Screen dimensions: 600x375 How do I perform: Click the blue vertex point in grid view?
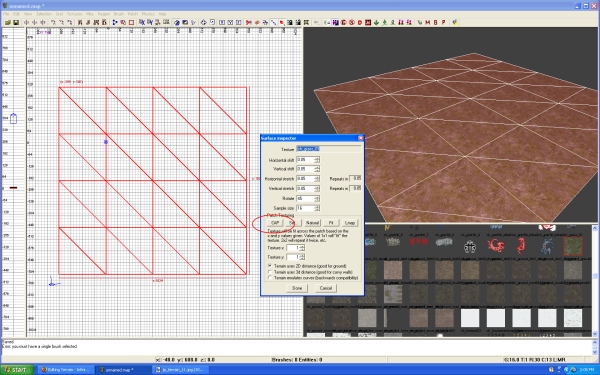106,142
